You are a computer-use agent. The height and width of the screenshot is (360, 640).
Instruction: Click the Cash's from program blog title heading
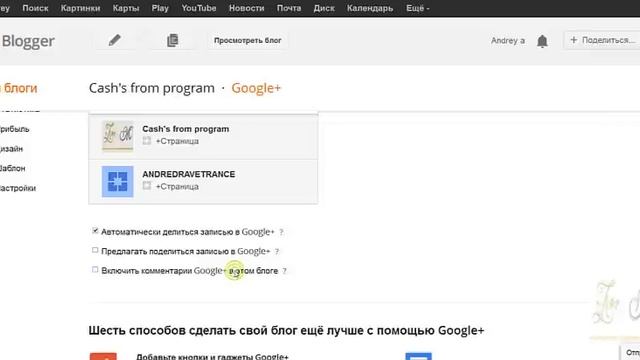point(152,88)
